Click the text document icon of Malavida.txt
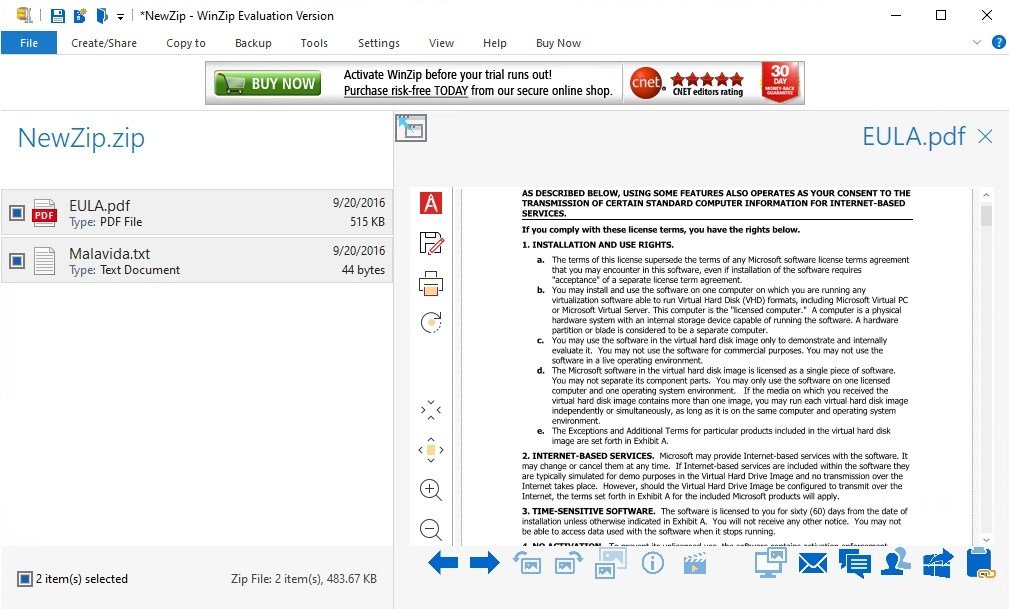 tap(44, 261)
